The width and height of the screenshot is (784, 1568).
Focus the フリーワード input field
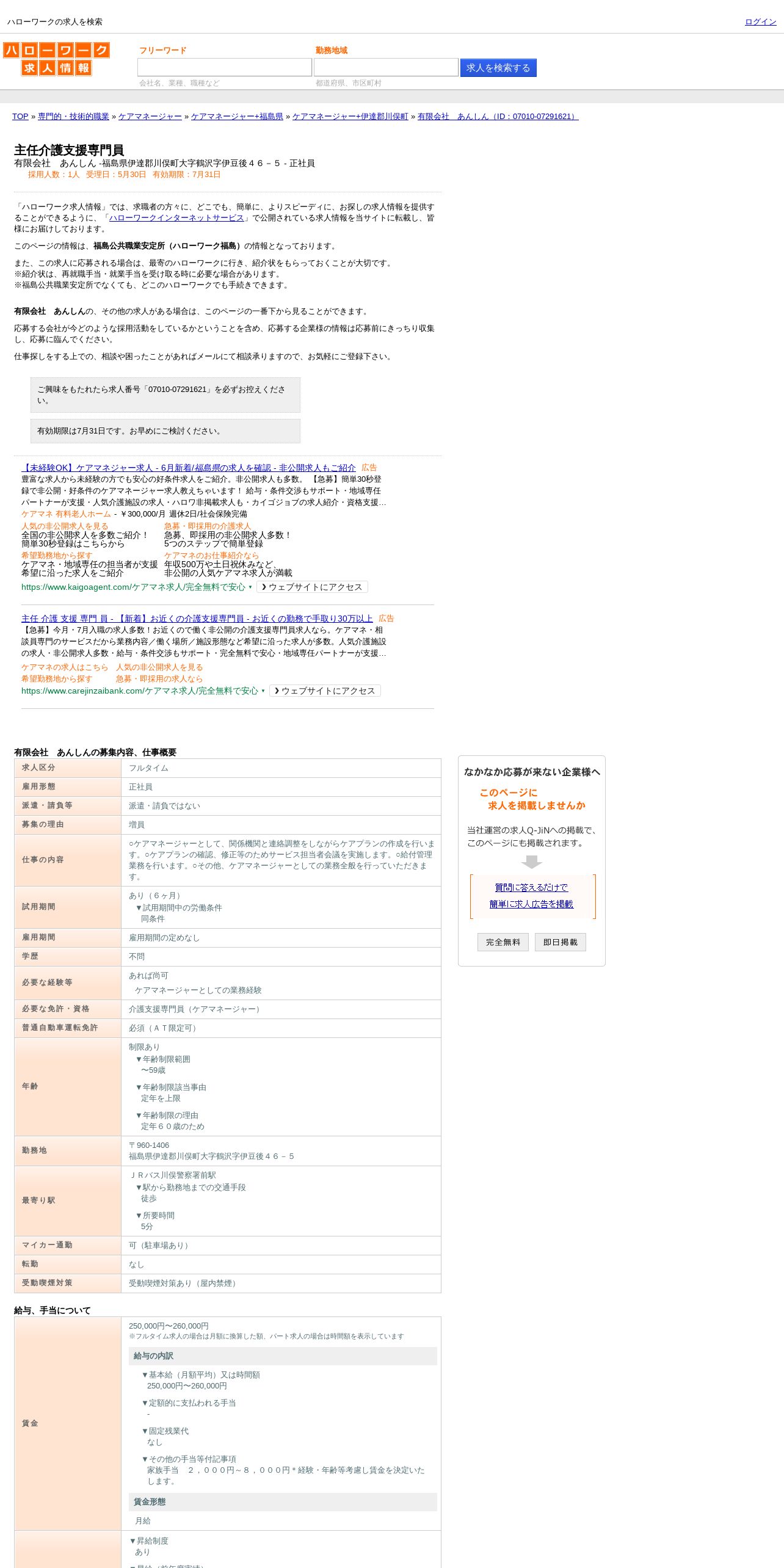(x=225, y=67)
